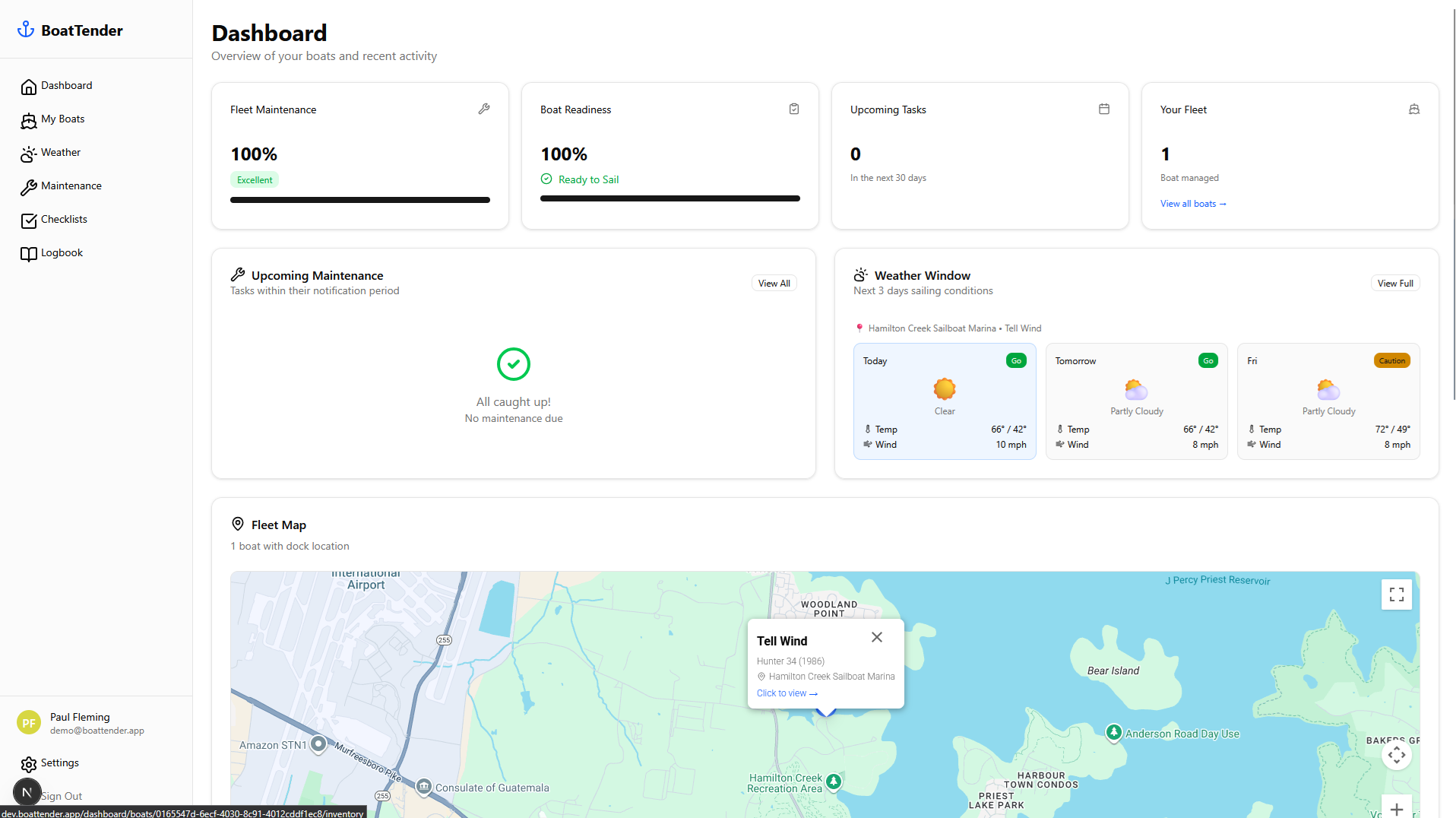Follow the View all boats link
The height and width of the screenshot is (818, 1456).
click(1192, 204)
